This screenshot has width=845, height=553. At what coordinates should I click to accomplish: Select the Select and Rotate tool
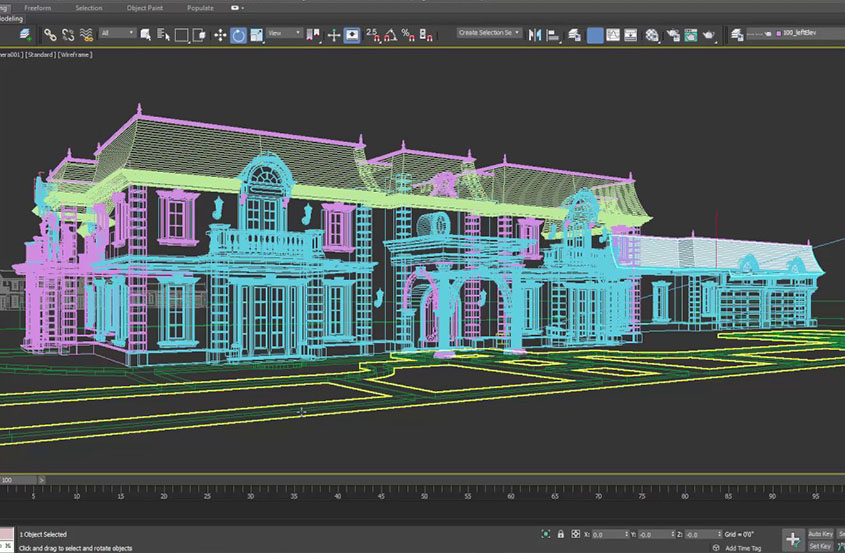point(238,36)
